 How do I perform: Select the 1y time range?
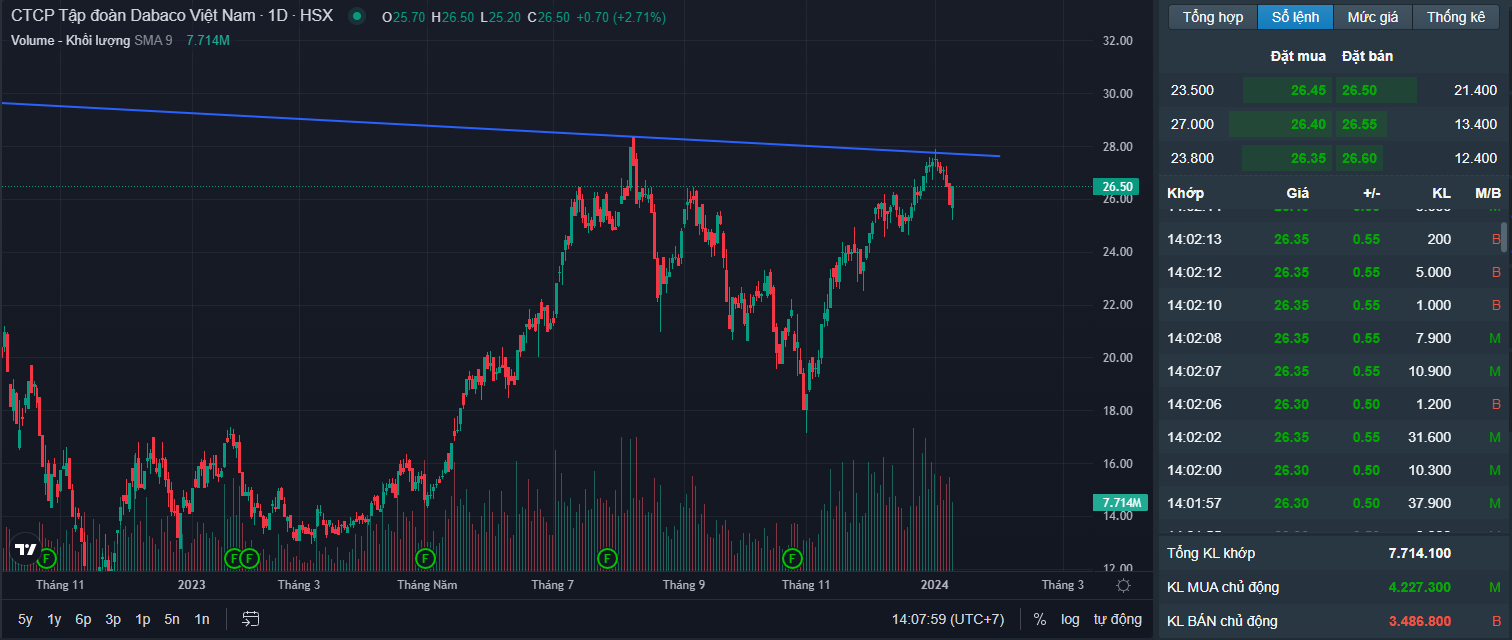tap(55, 620)
